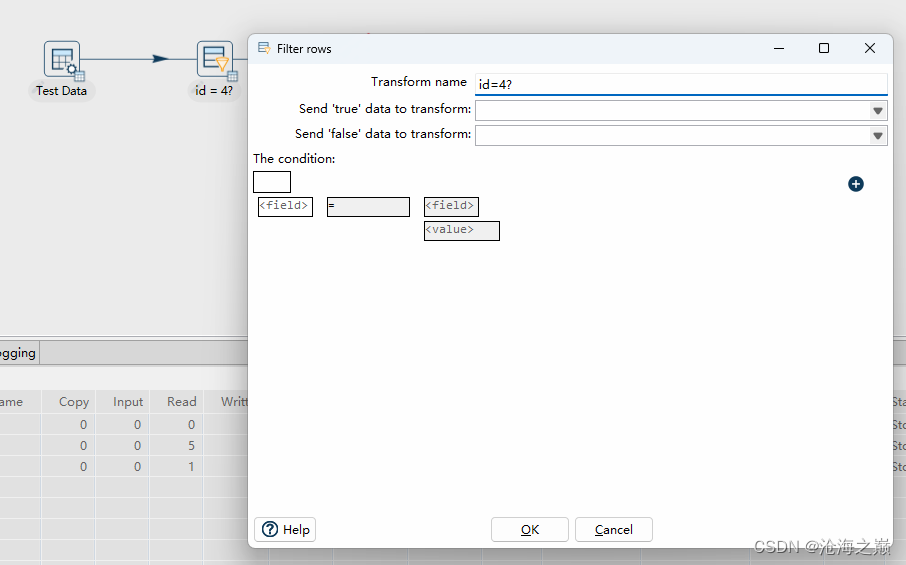This screenshot has height=565, width=906.
Task: Click the <value> condition box
Action: pos(461,230)
